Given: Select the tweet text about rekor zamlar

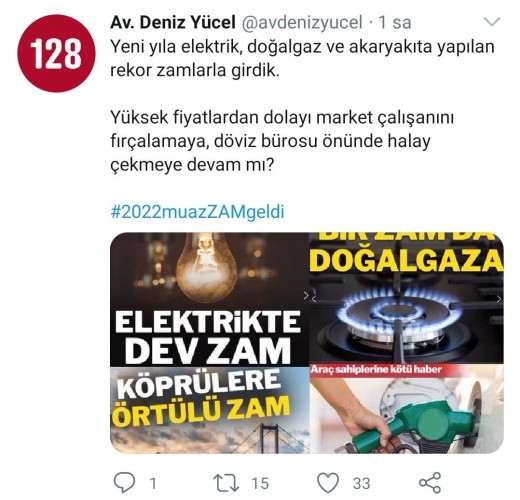Looking at the screenshot, I should click(x=302, y=59).
